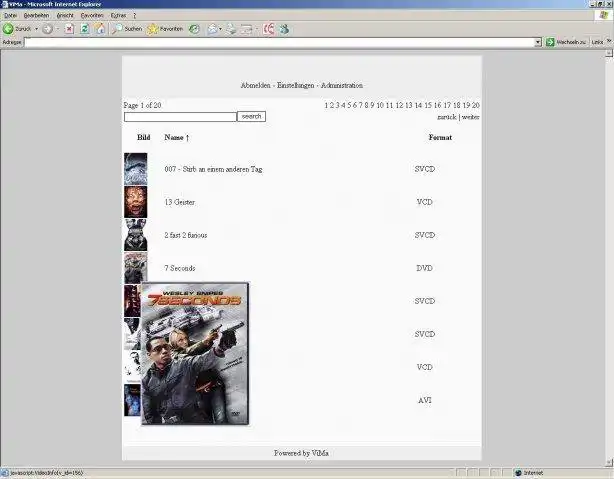Open the Suchen search toolbar button
This screenshot has width=614, height=479.
tap(126, 29)
